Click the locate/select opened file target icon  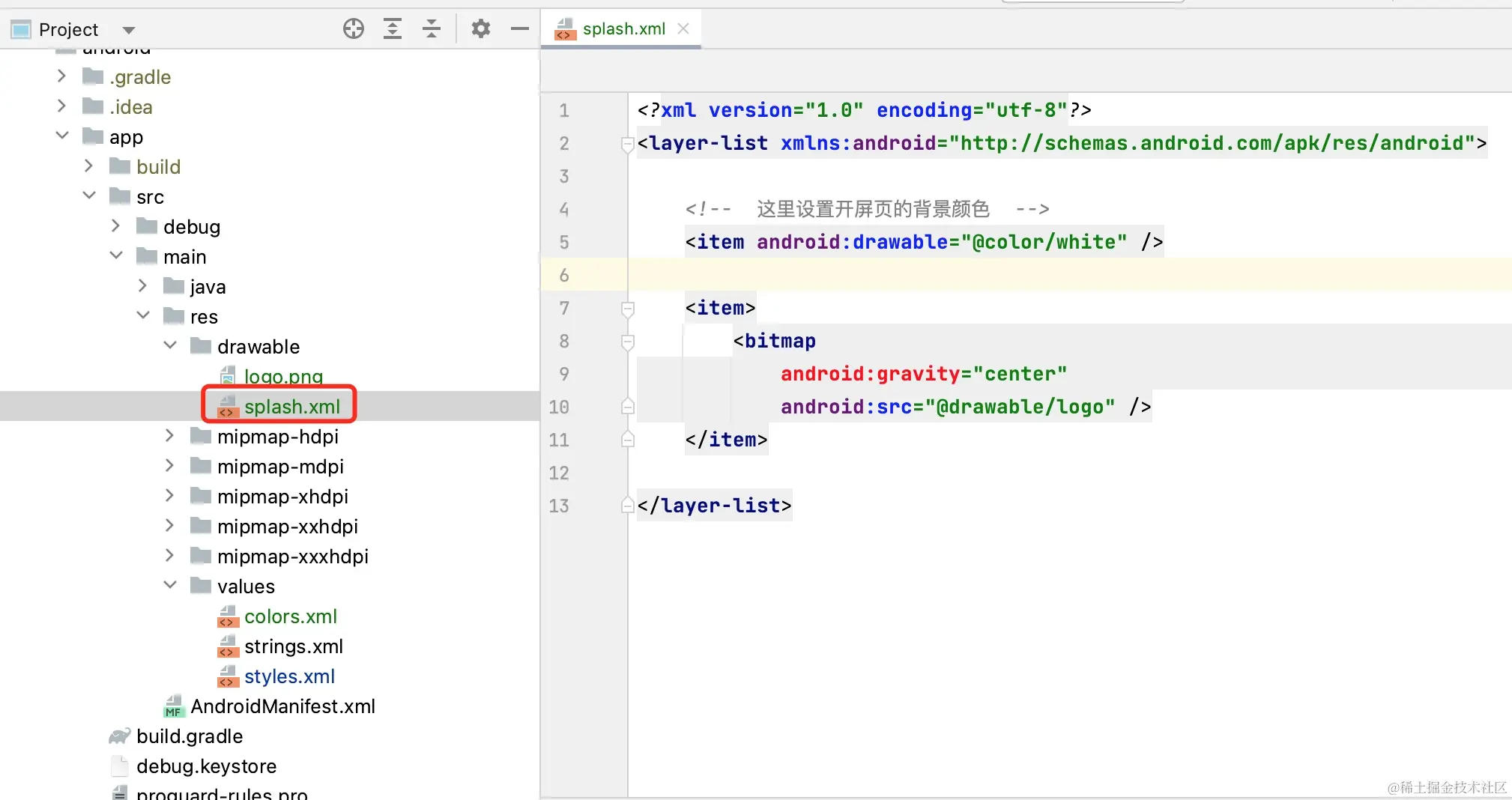point(354,29)
